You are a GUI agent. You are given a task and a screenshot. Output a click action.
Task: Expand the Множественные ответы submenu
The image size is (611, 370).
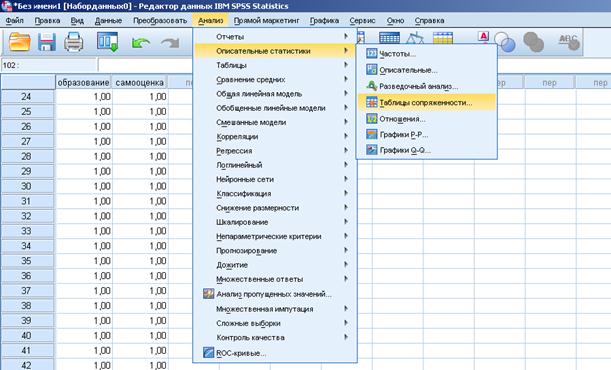(x=275, y=279)
